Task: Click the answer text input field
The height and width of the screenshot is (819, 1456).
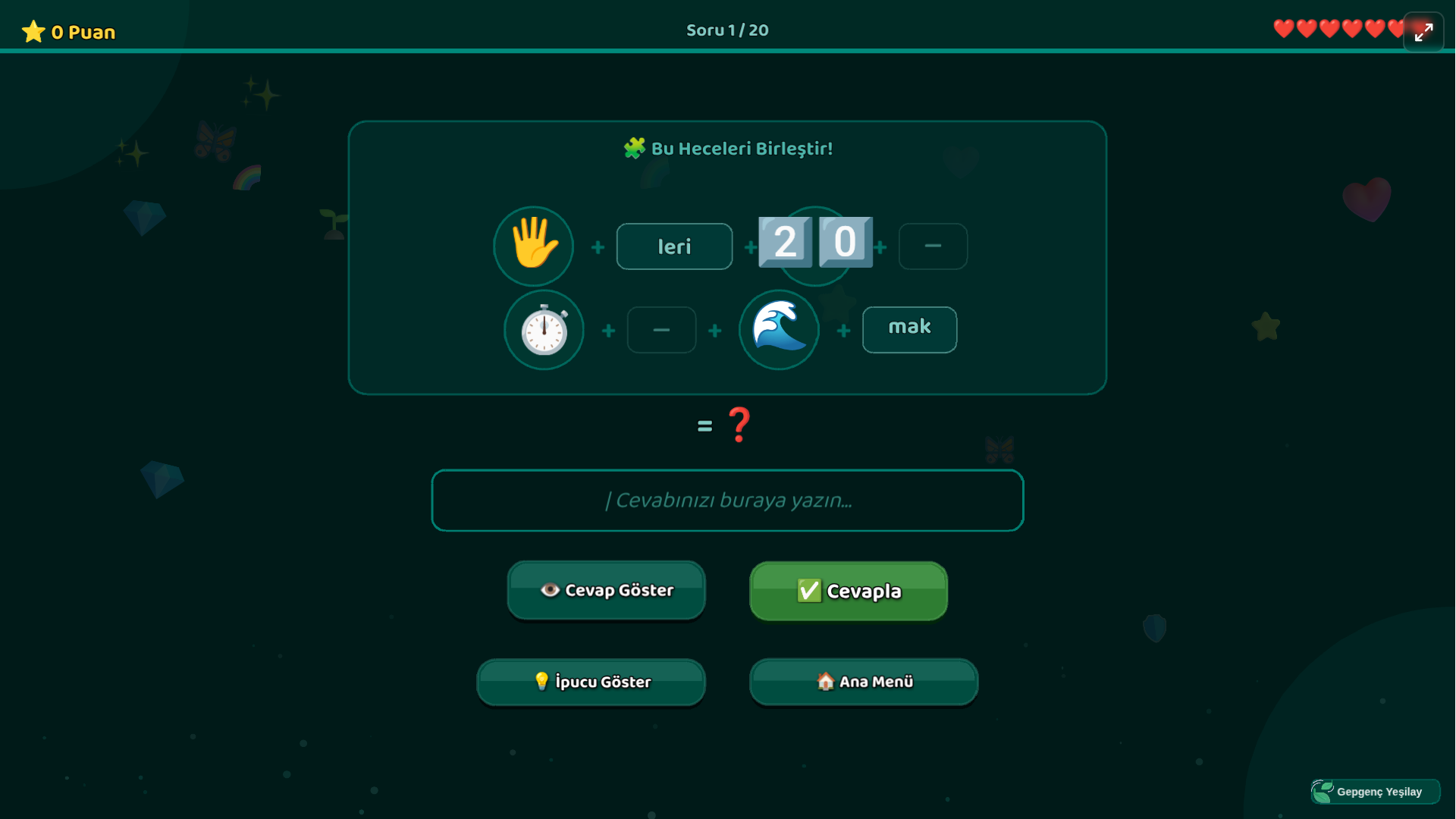Action: pos(727,500)
